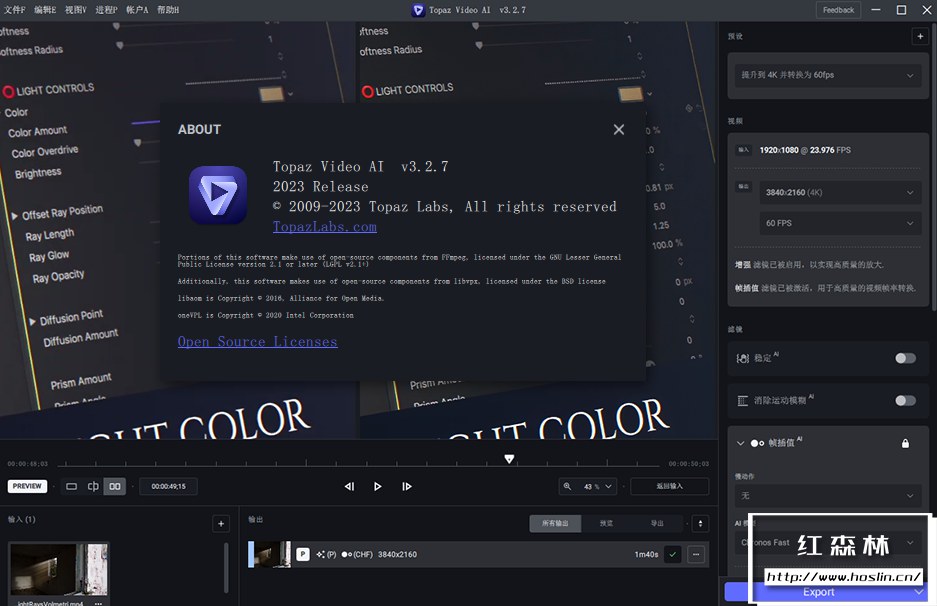937x606 pixels.
Task: Open the 帮助H menu
Action: click(x=168, y=10)
